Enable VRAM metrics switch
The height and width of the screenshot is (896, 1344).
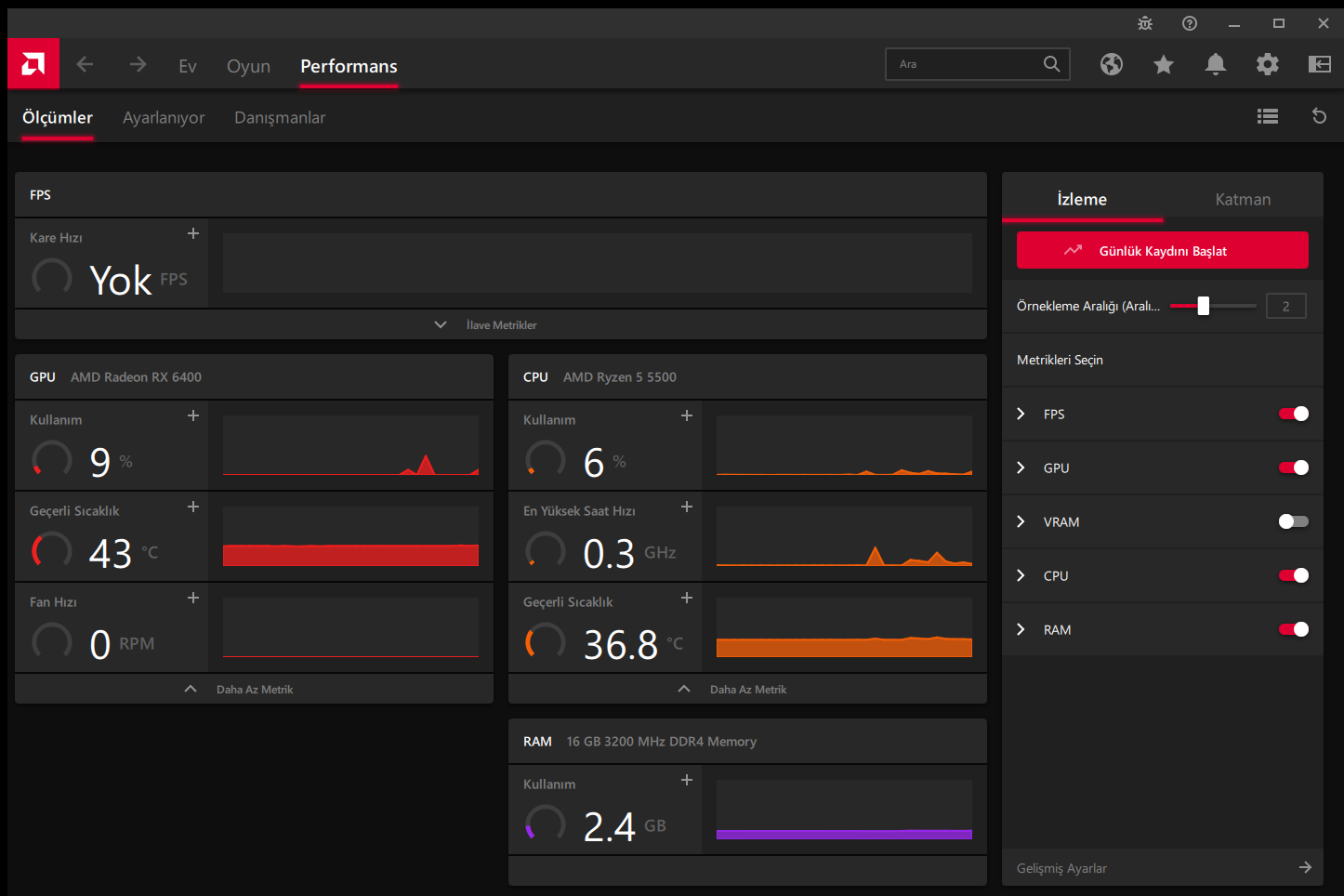1294,521
